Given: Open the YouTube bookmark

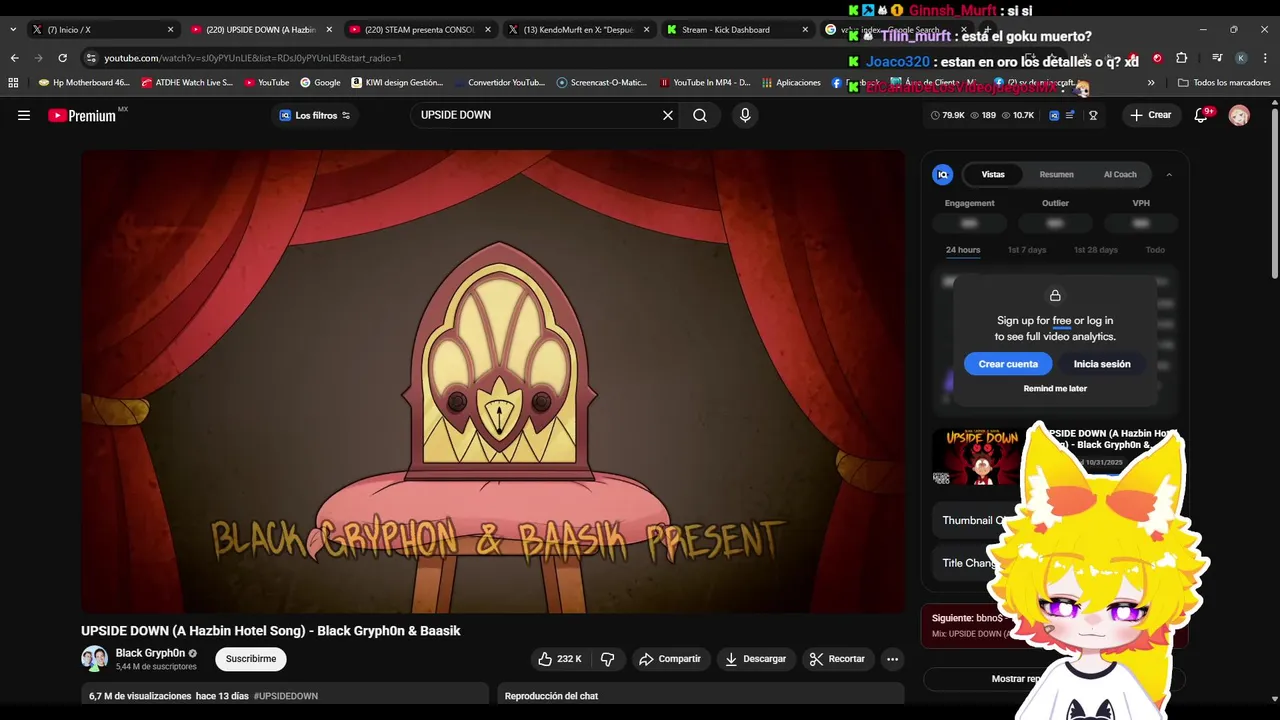Looking at the screenshot, I should (266, 83).
